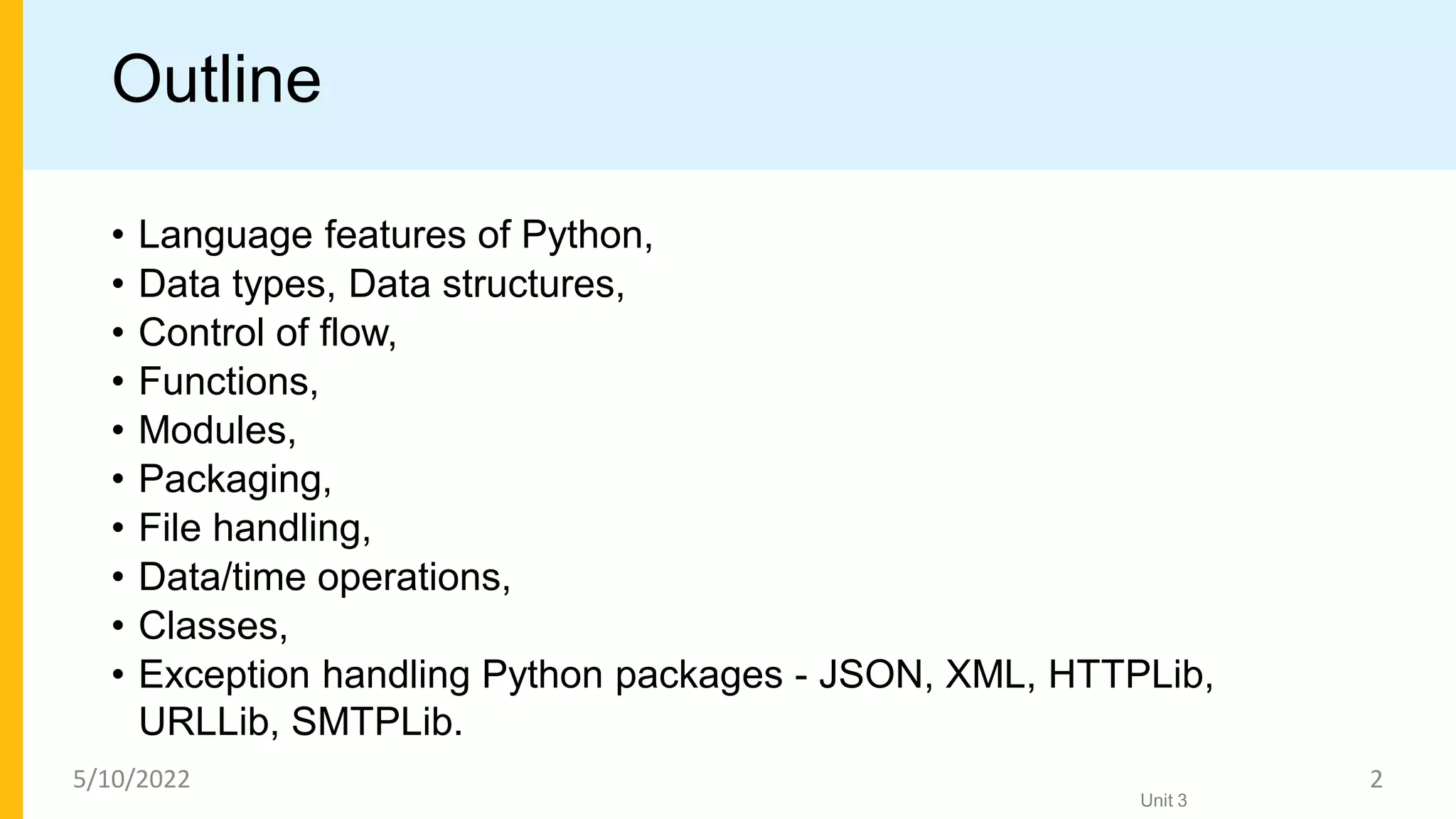Click the "Unit 3" footer label
This screenshot has width=1456, height=819.
pos(1163,801)
